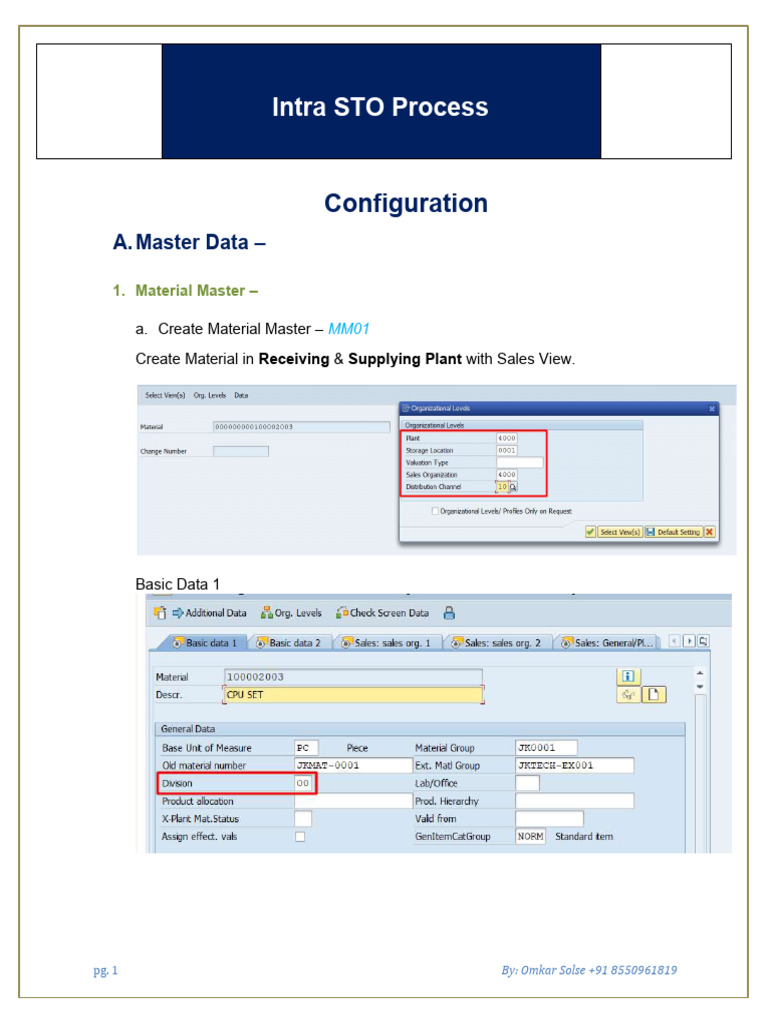The height and width of the screenshot is (1024, 768).
Task: Click the X-Plant Mat.Status field
Action: click(302, 819)
